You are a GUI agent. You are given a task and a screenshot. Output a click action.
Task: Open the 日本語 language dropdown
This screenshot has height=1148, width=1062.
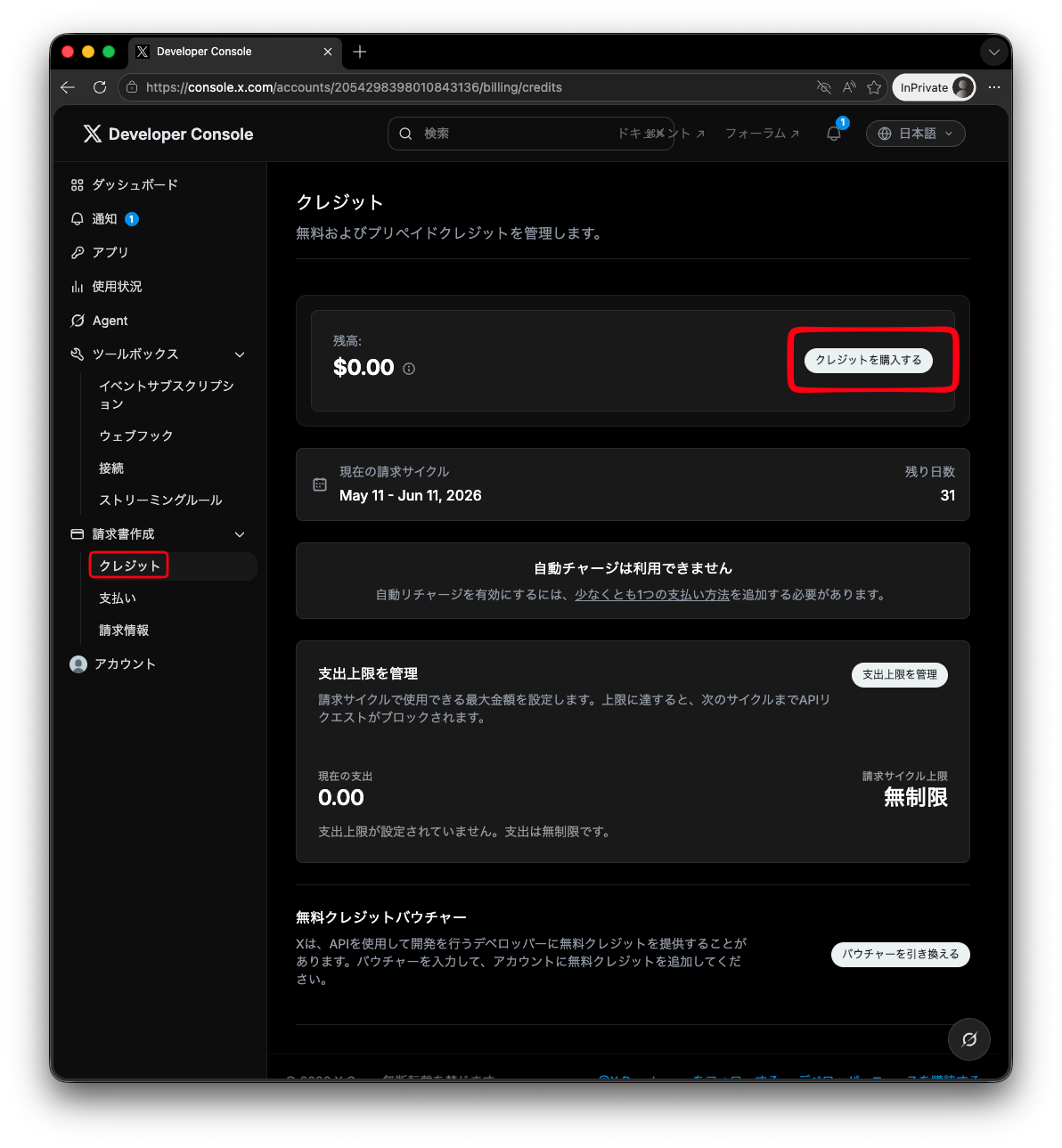click(x=916, y=134)
